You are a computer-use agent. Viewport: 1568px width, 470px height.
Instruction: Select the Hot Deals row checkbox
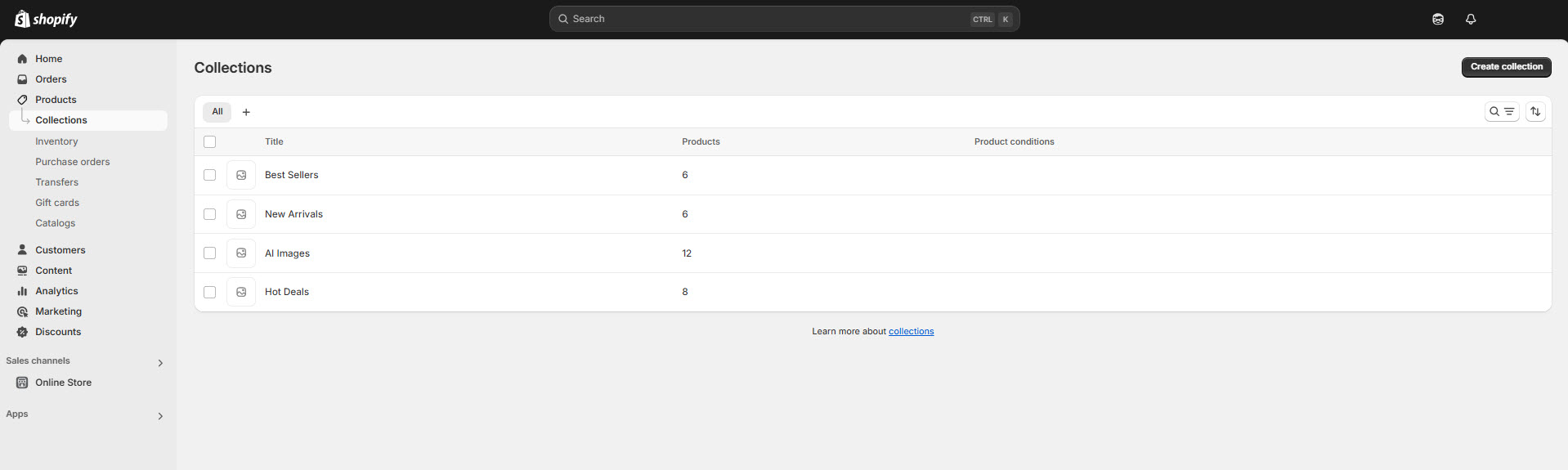[210, 292]
